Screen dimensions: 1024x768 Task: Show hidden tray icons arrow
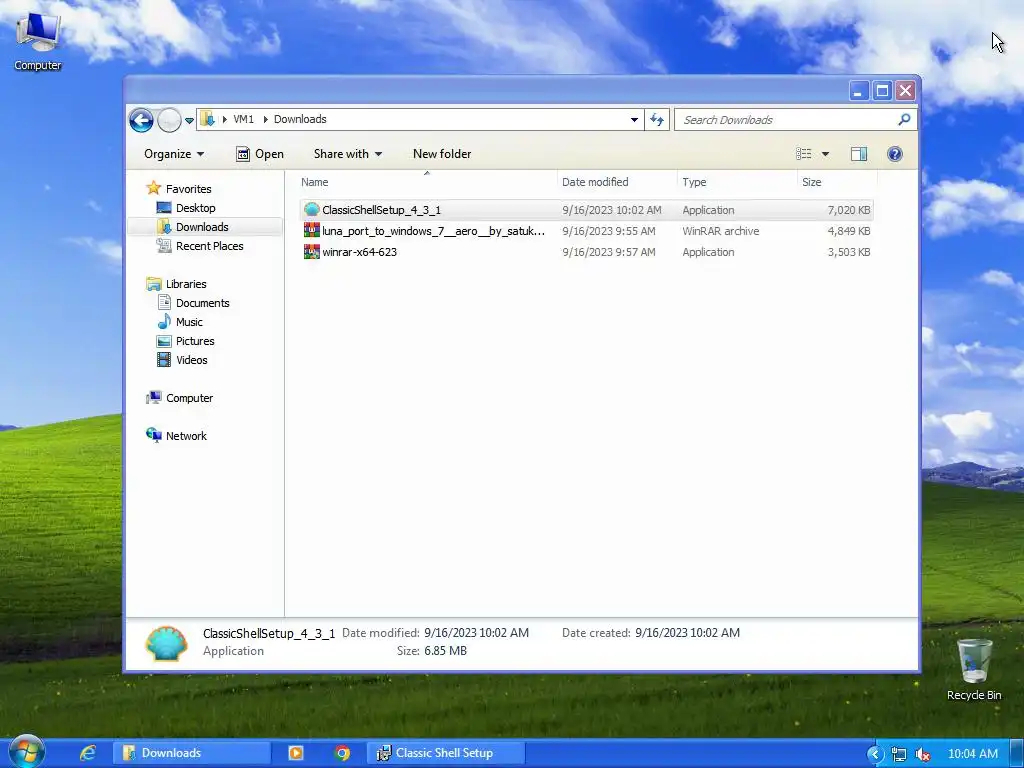[x=875, y=754]
